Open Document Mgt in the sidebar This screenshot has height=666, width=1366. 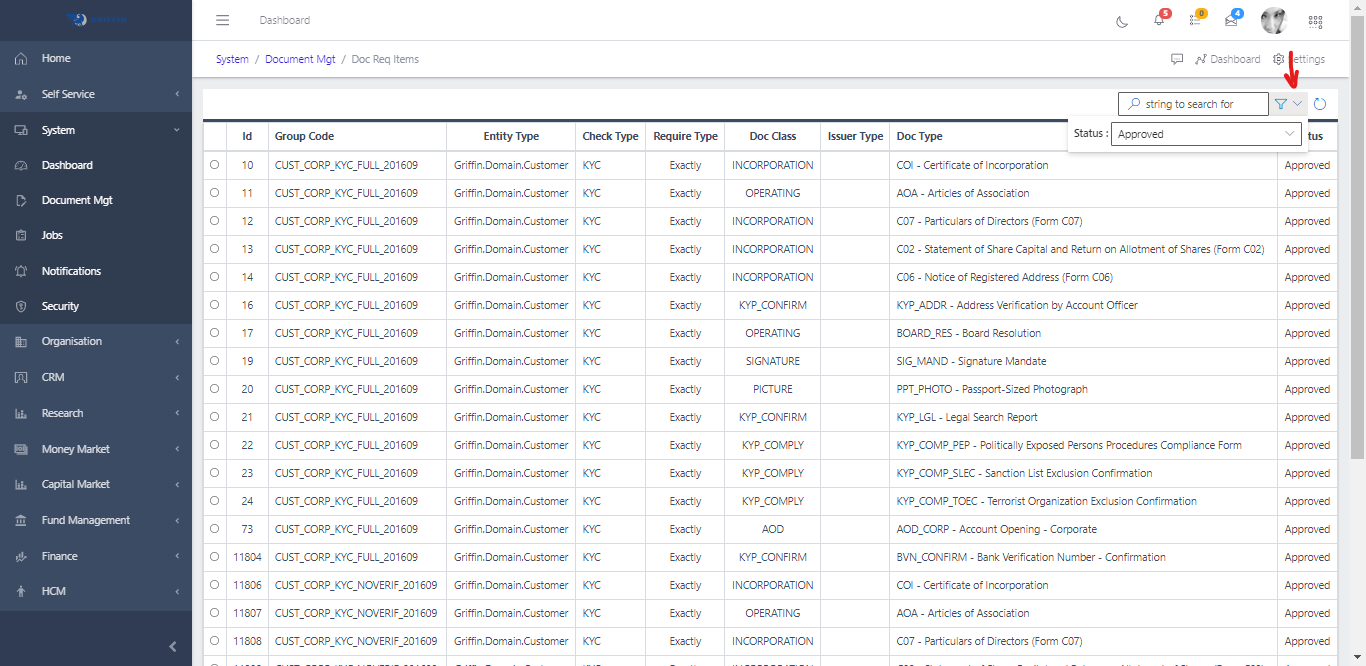point(77,200)
